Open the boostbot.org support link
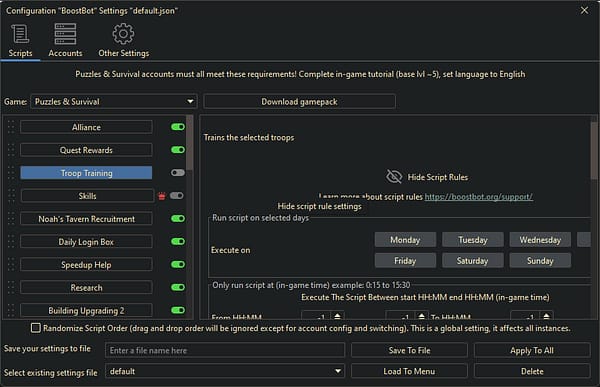Viewport: 600px width, 387px height. 478,197
